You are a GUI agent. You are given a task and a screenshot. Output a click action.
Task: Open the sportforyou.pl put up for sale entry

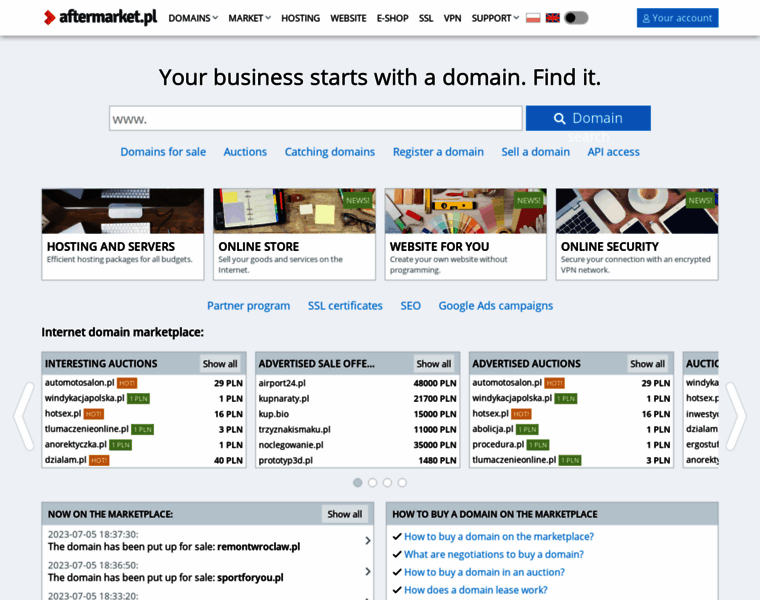pos(208,572)
